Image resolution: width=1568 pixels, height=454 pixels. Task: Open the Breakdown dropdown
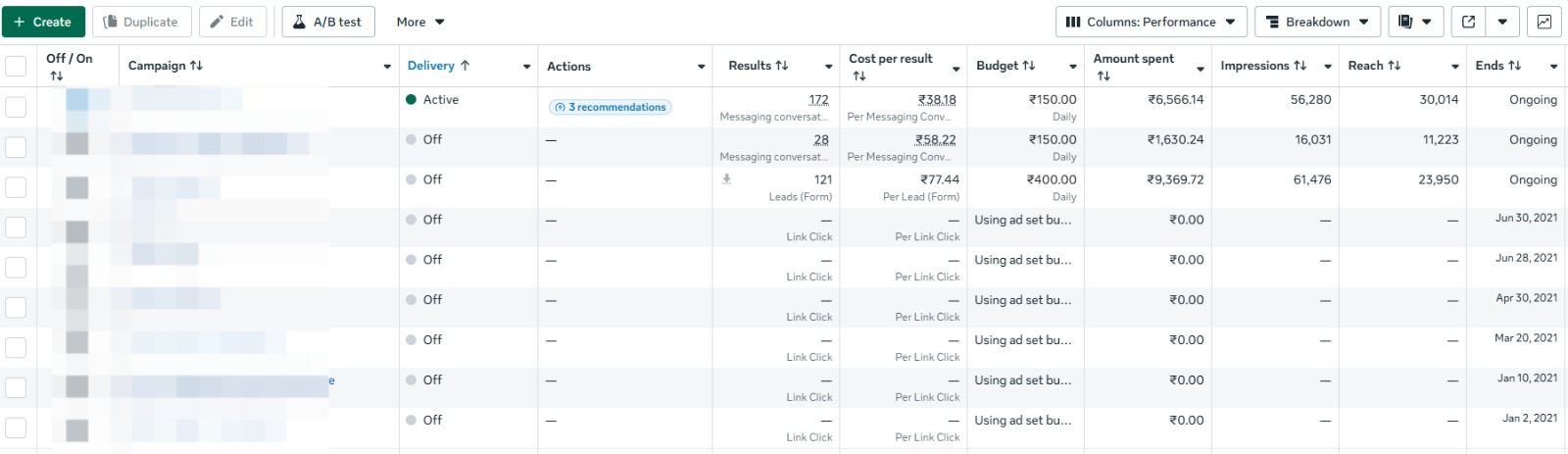tap(1316, 22)
